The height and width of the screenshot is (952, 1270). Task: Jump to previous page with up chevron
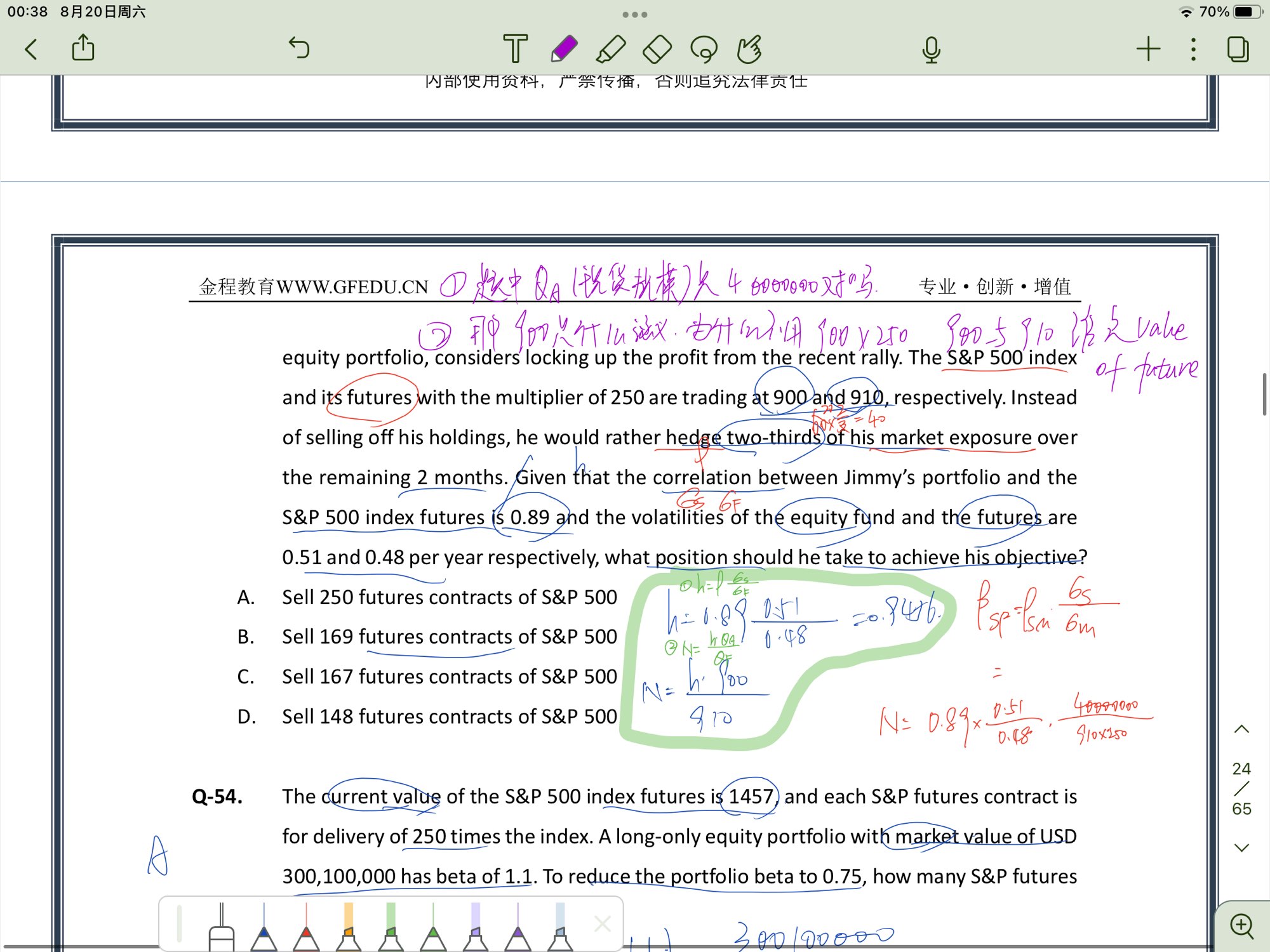(1241, 729)
